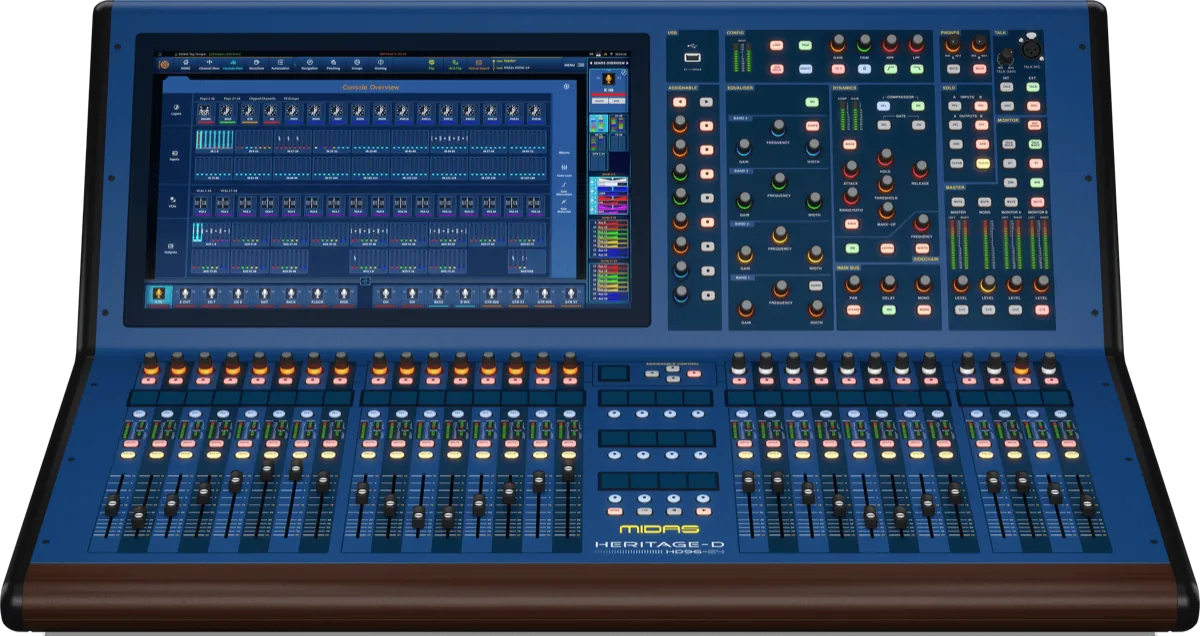The height and width of the screenshot is (636, 1200).
Task: Open the MENU button on the touchscreen
Action: tap(572, 65)
